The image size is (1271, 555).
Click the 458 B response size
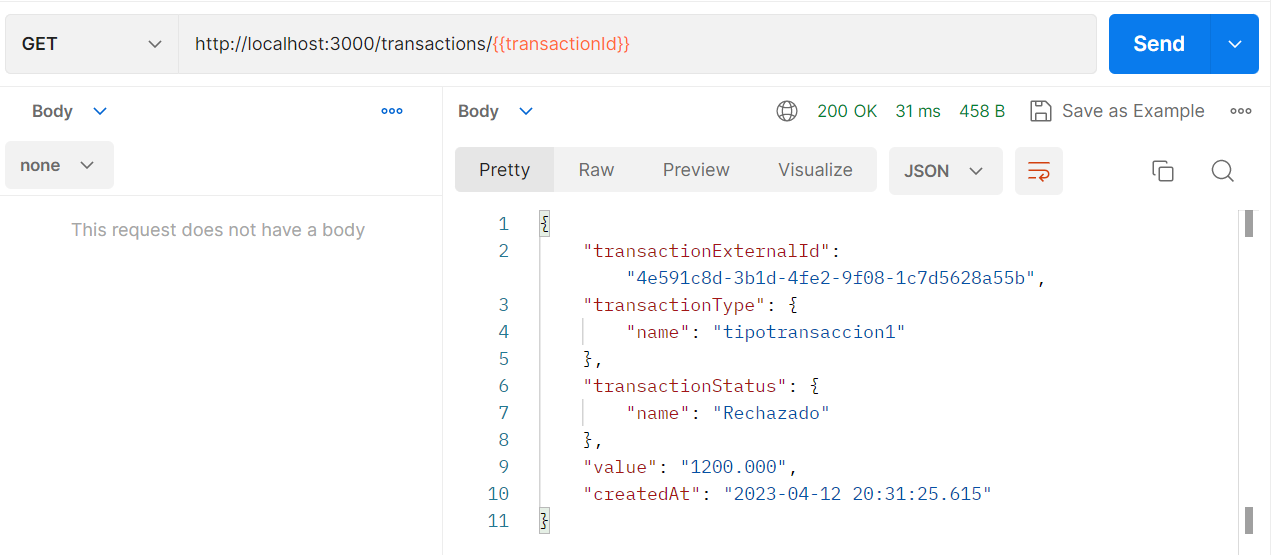point(982,111)
